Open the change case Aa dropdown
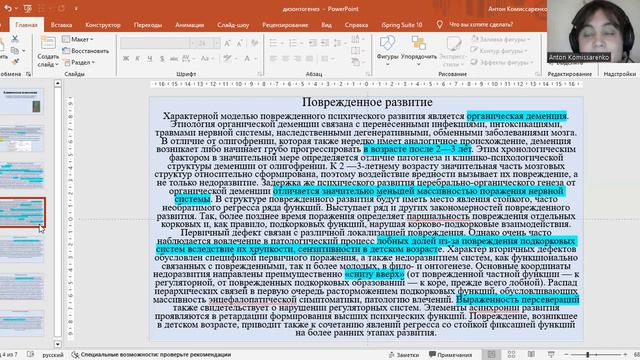This screenshot has width=640, height=360. [x=207, y=59]
